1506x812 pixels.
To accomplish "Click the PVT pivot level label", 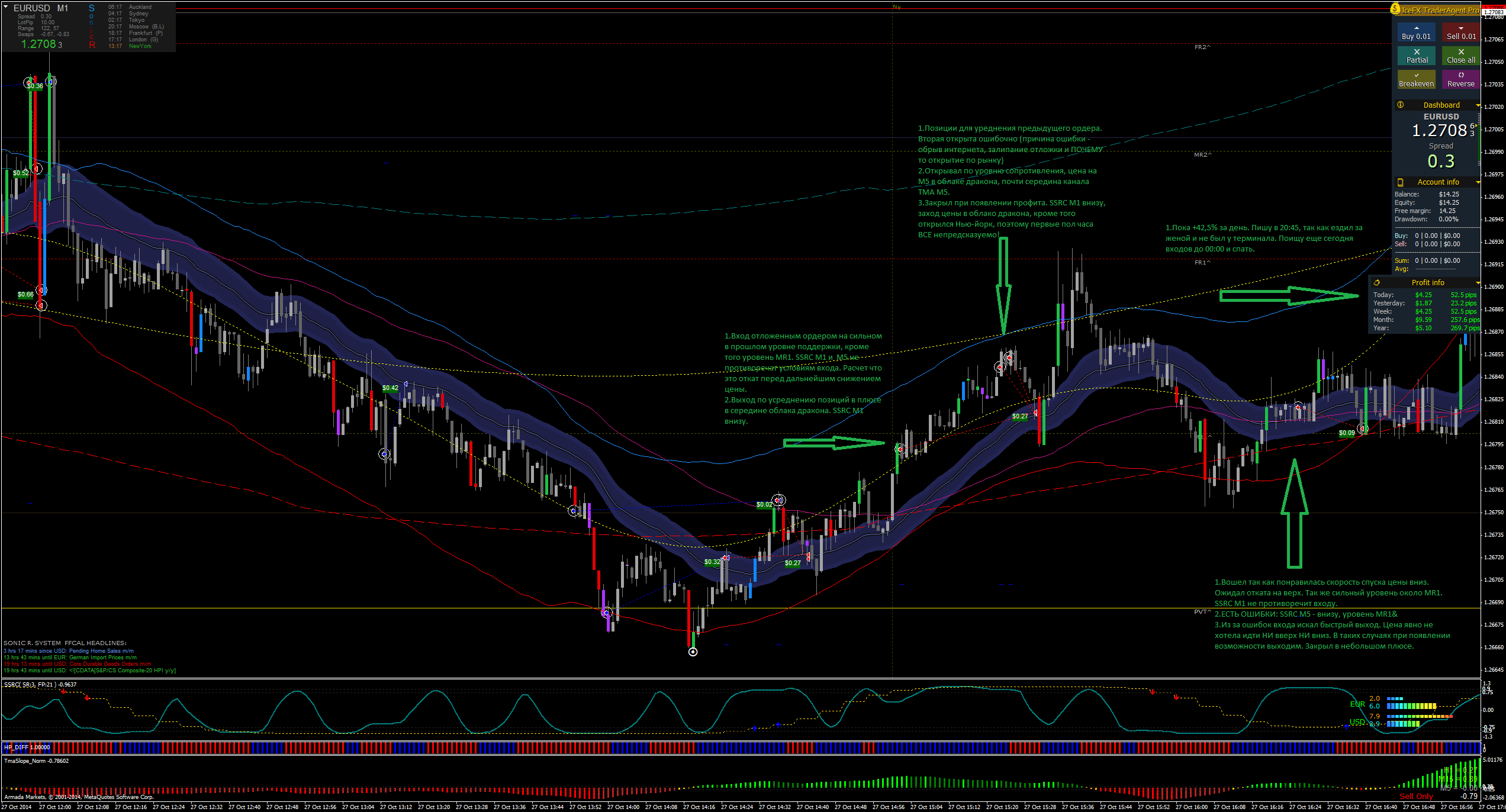I will pyautogui.click(x=1202, y=612).
